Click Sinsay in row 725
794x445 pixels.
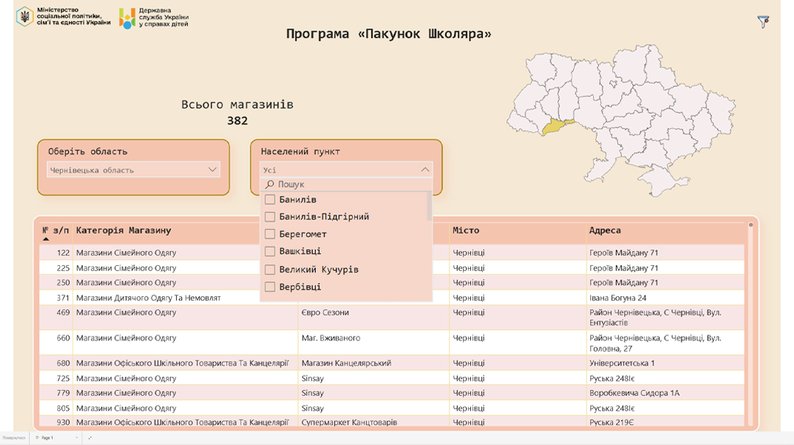[x=312, y=378]
